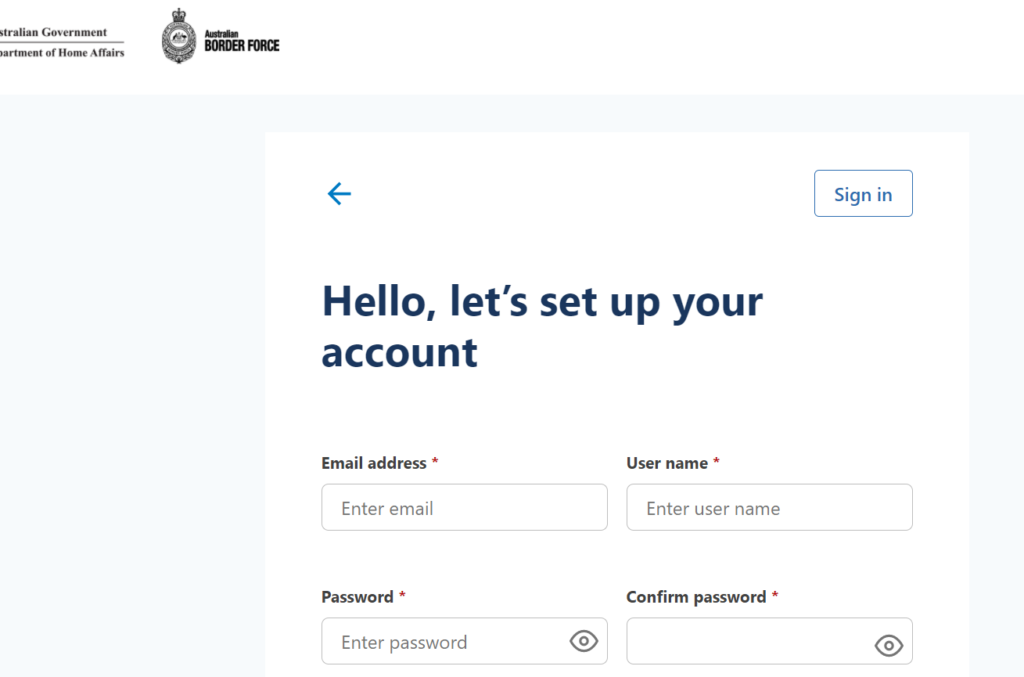Viewport: 1024px width, 677px height.
Task: Focus the Enter user name field
Action: [x=769, y=507]
